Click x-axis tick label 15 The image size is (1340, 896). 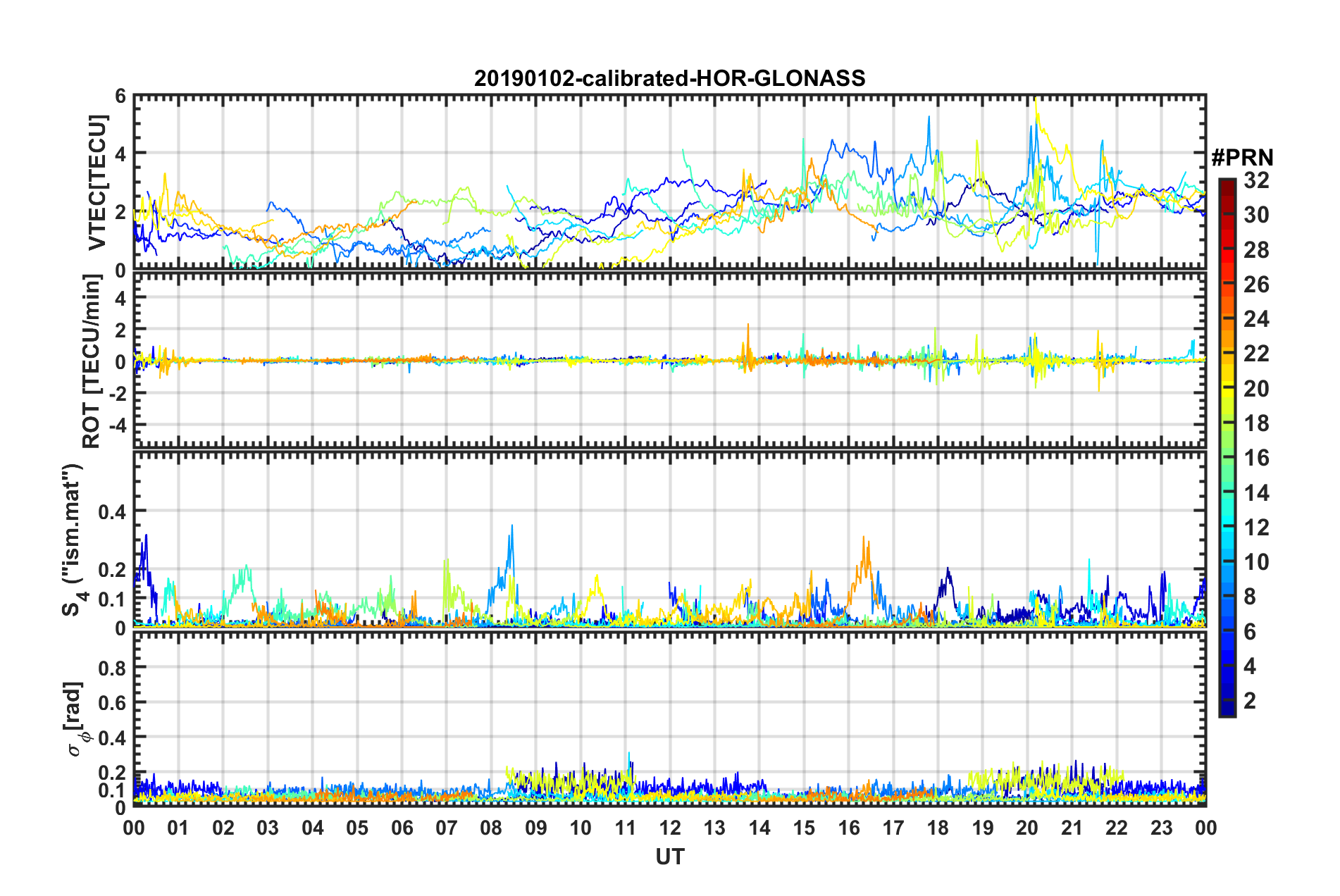point(804,828)
